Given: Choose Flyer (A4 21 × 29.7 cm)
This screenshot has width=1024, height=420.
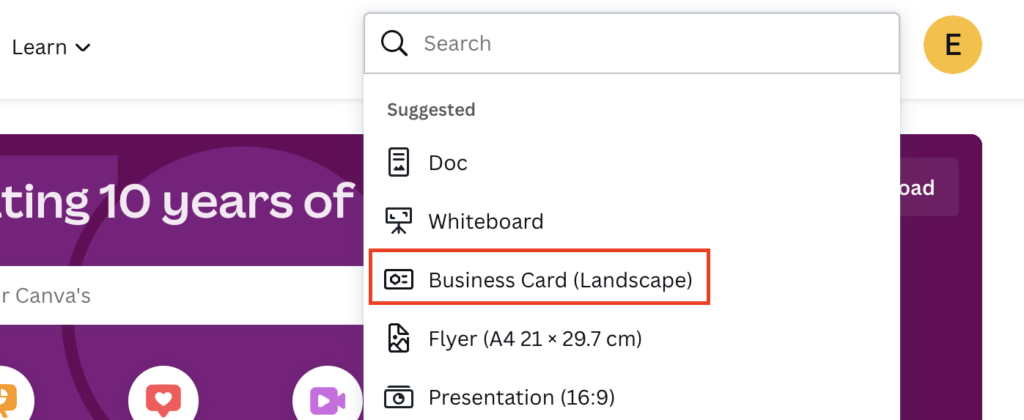Looking at the screenshot, I should [535, 339].
